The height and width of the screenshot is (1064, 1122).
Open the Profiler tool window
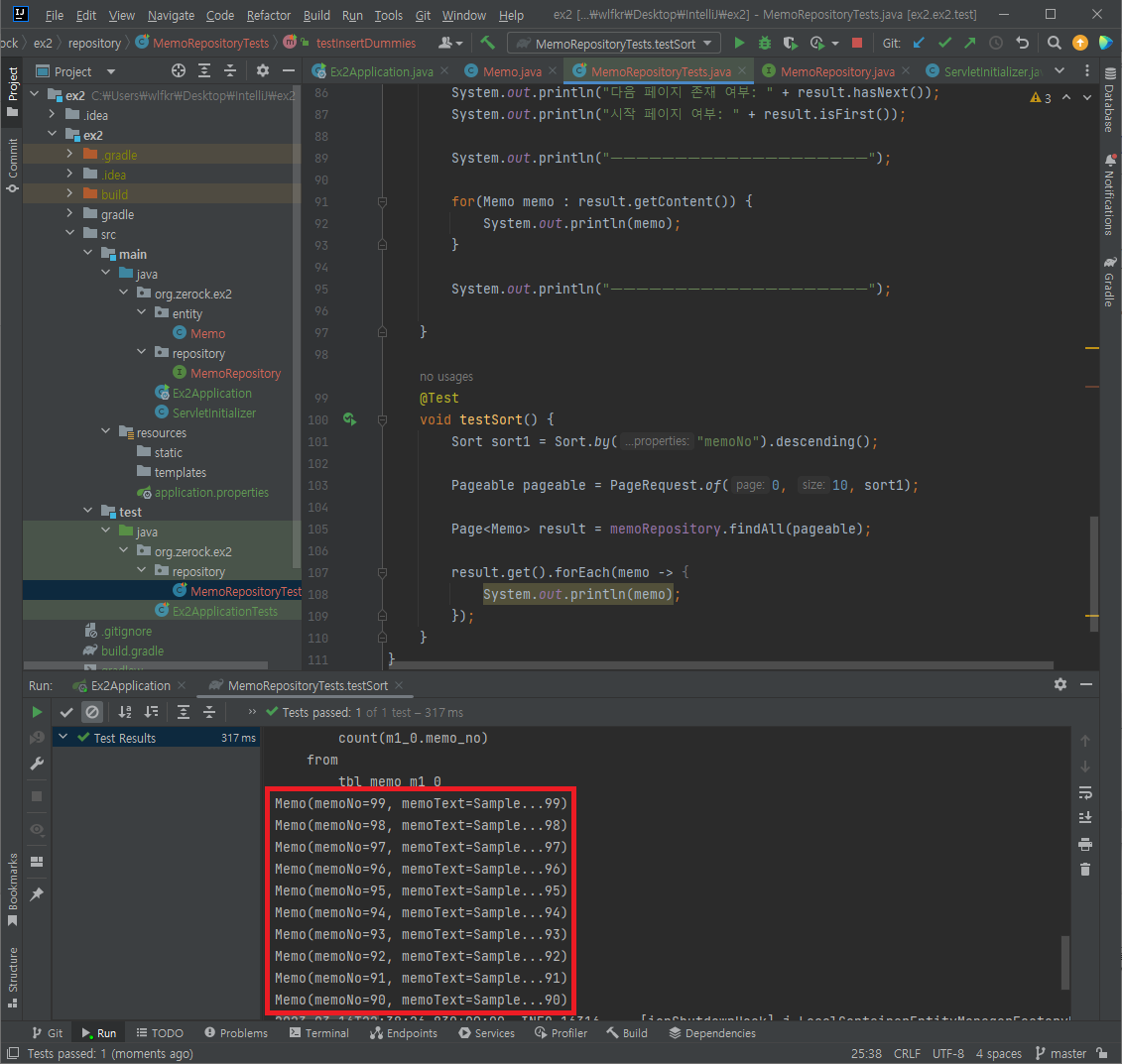click(x=561, y=1032)
